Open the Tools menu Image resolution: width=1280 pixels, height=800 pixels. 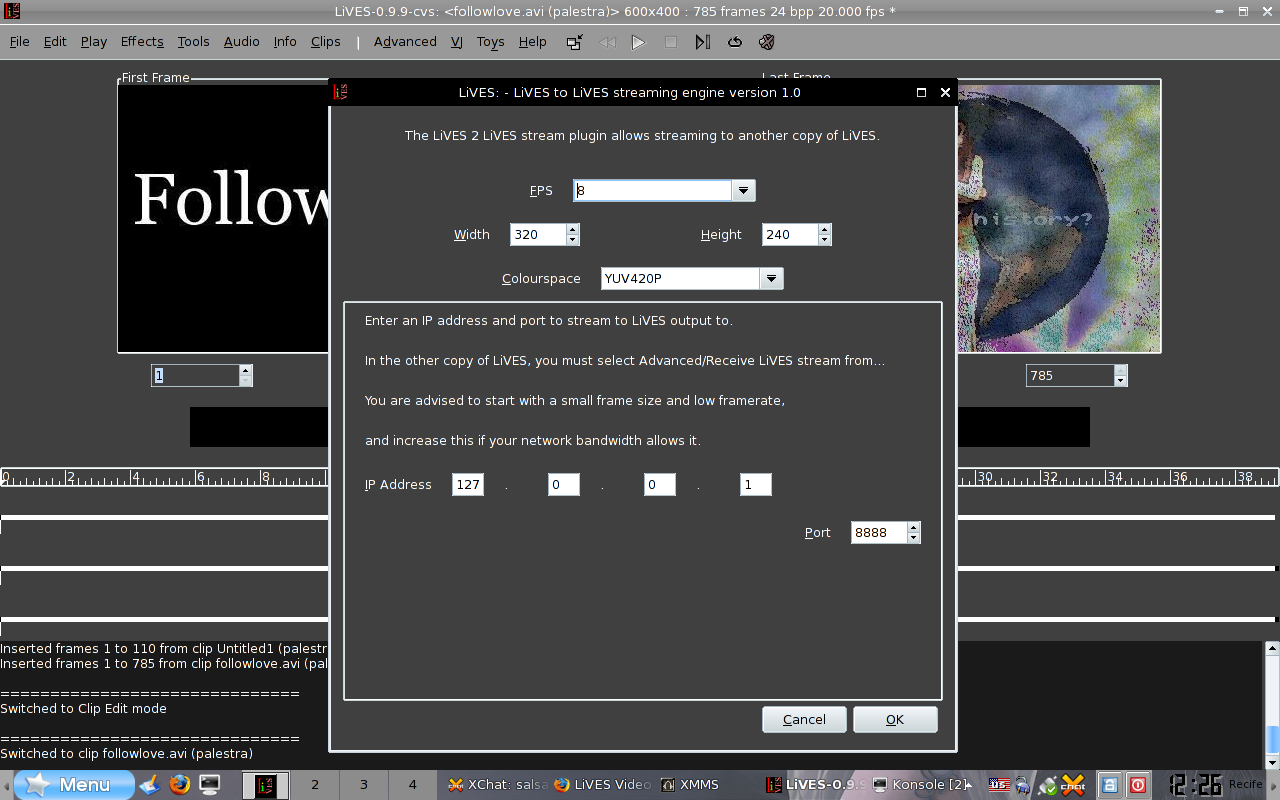(194, 42)
